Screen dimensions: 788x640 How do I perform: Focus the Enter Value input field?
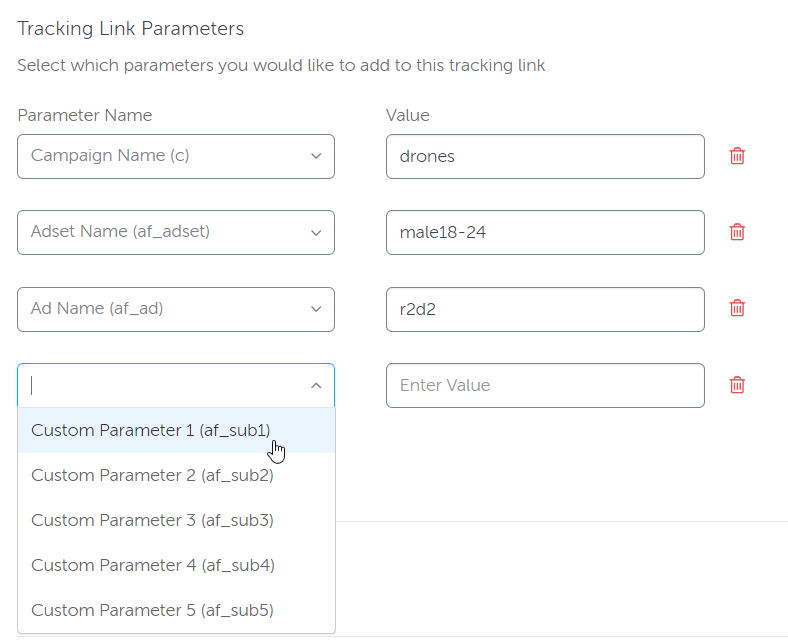[544, 385]
